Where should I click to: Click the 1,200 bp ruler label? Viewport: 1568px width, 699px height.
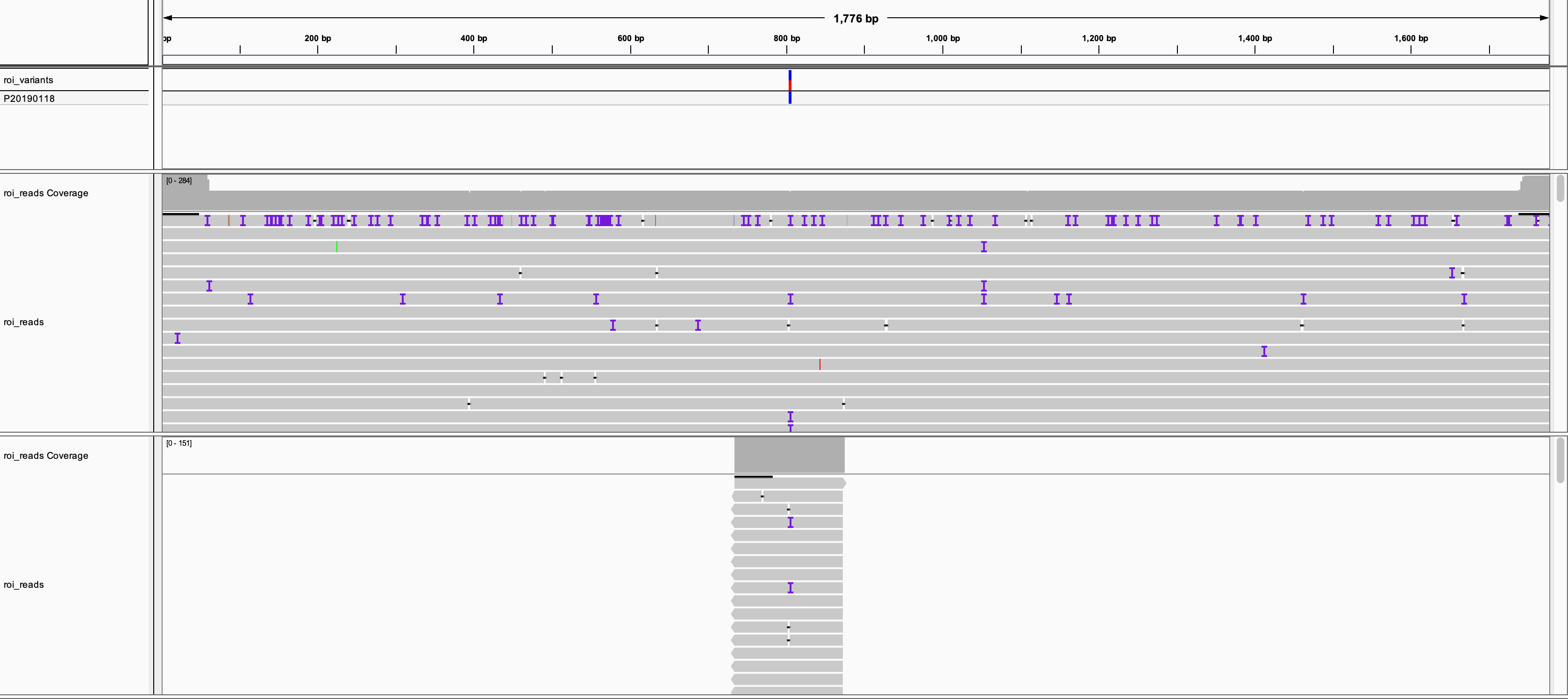[x=1099, y=38]
